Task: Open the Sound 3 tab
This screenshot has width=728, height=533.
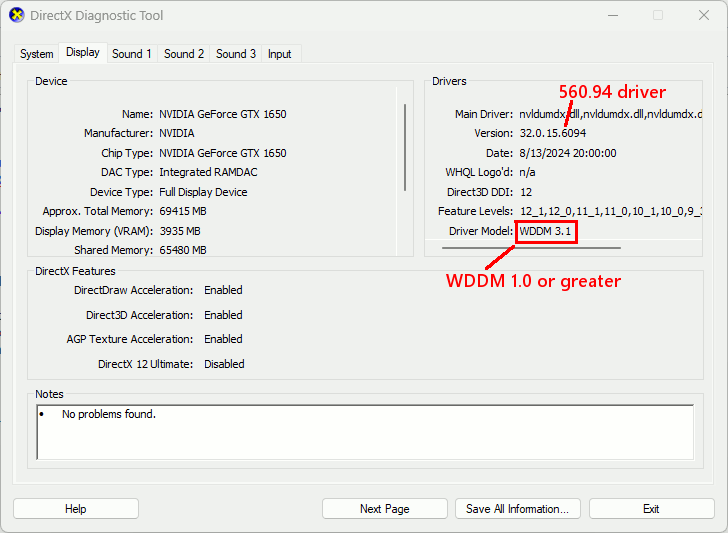Action: [x=236, y=54]
